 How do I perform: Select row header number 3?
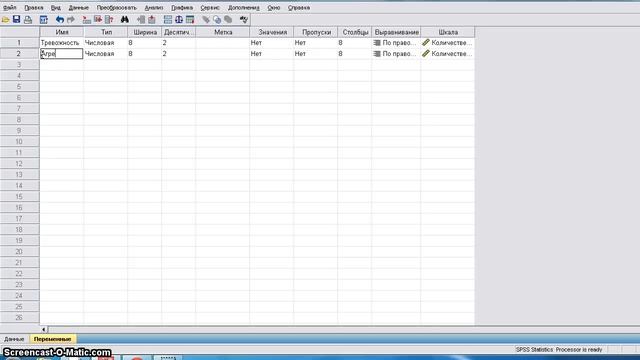[20, 64]
